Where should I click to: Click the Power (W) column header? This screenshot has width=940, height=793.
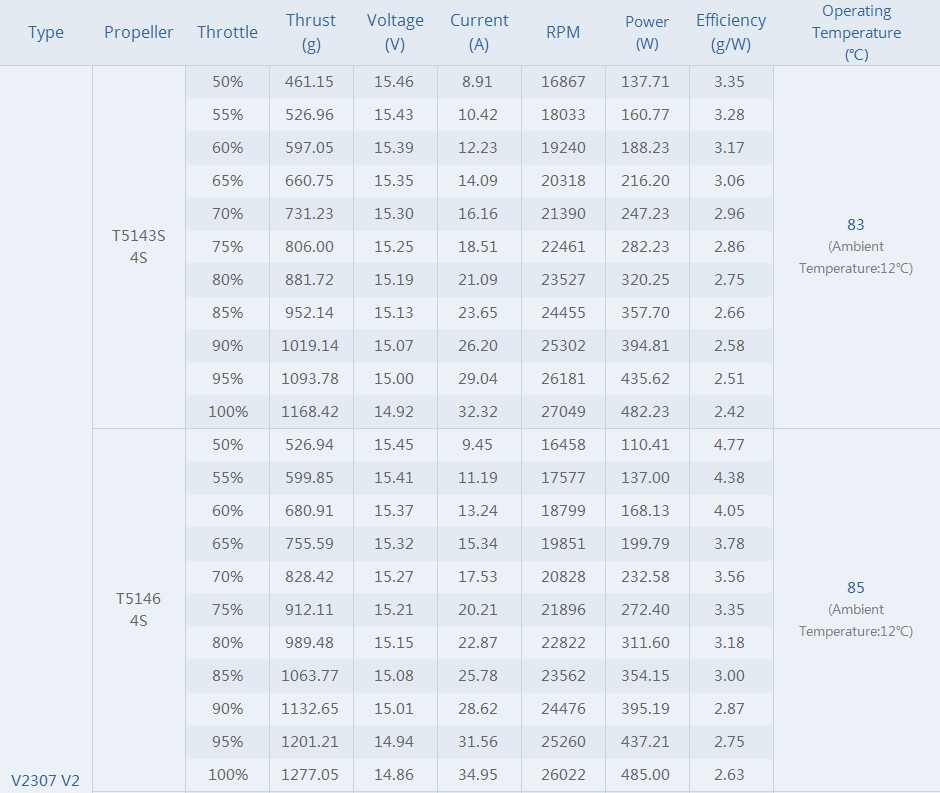point(647,33)
